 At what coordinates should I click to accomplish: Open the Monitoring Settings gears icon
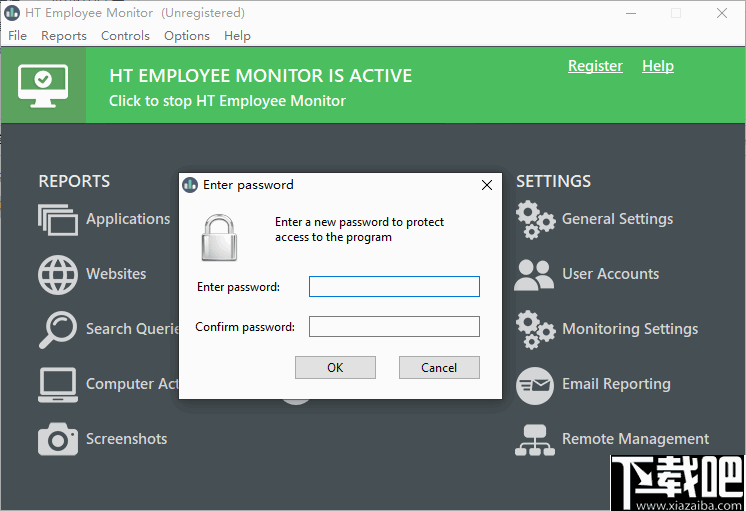(x=535, y=330)
